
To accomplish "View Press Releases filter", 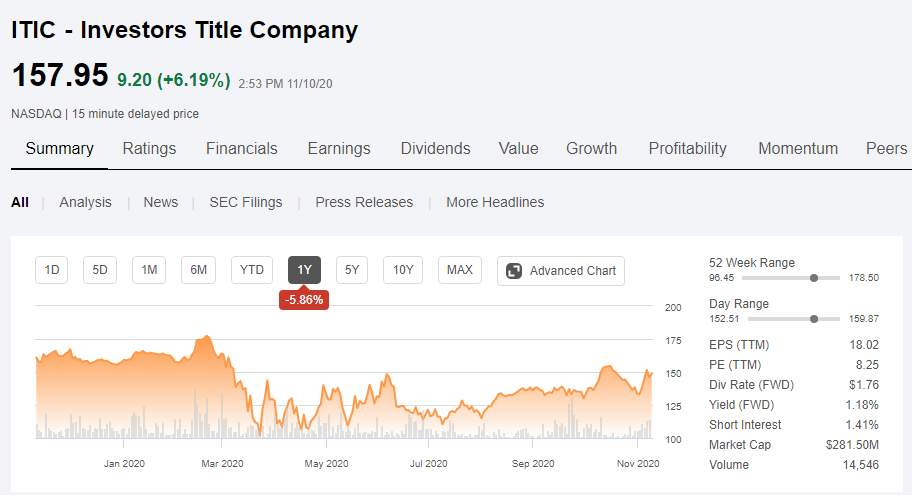I will [x=364, y=202].
